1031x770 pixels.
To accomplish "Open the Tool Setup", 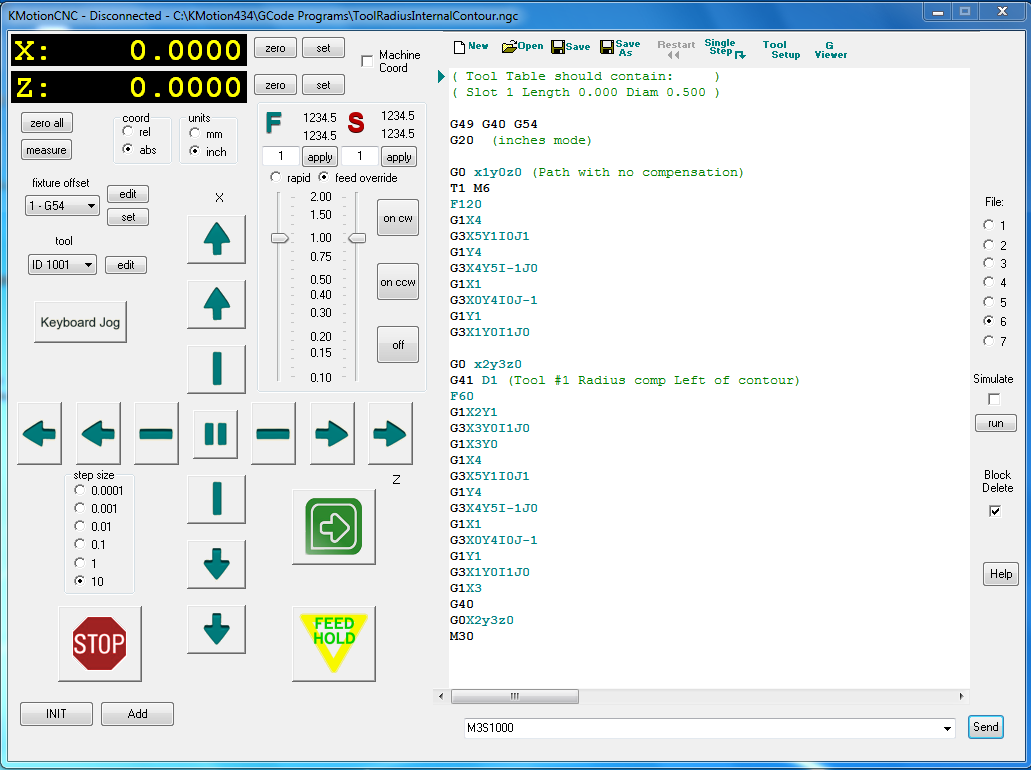I will (780, 49).
